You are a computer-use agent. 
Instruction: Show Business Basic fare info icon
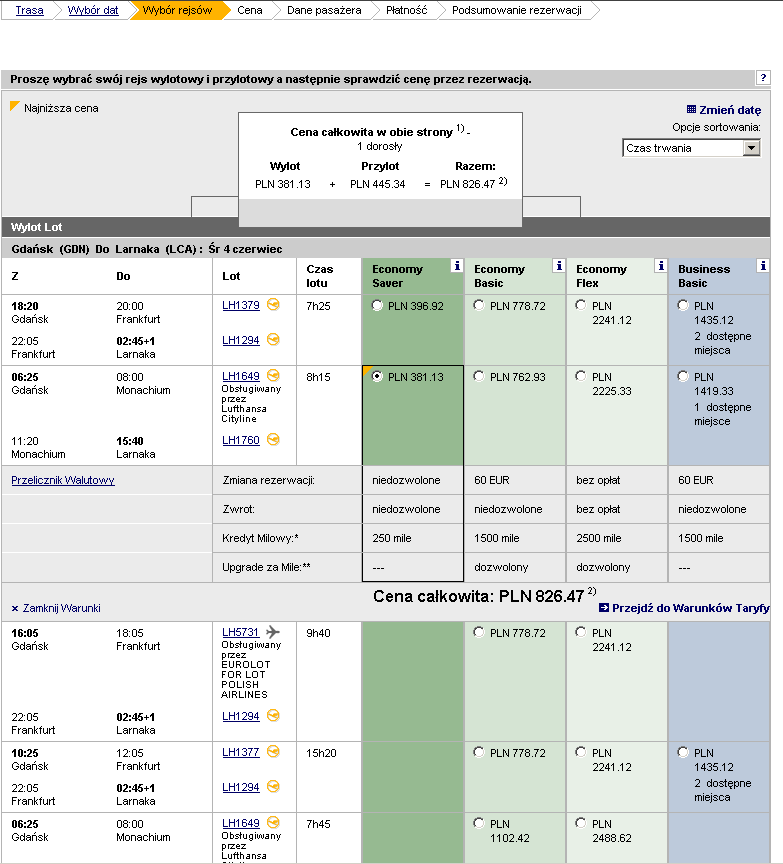pyautogui.click(x=763, y=266)
